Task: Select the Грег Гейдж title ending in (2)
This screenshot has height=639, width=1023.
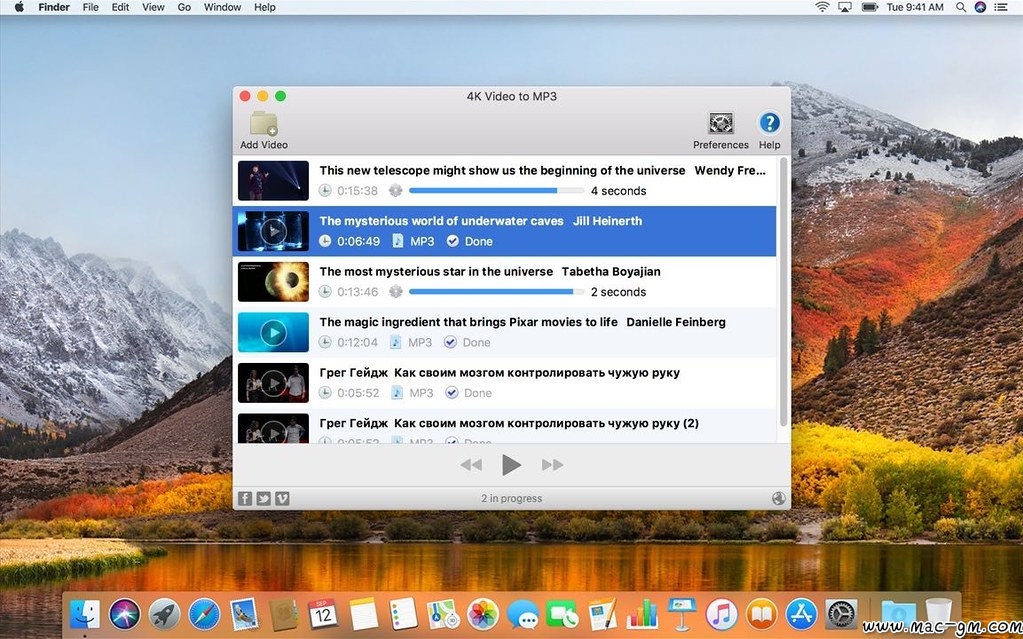Action: [509, 423]
